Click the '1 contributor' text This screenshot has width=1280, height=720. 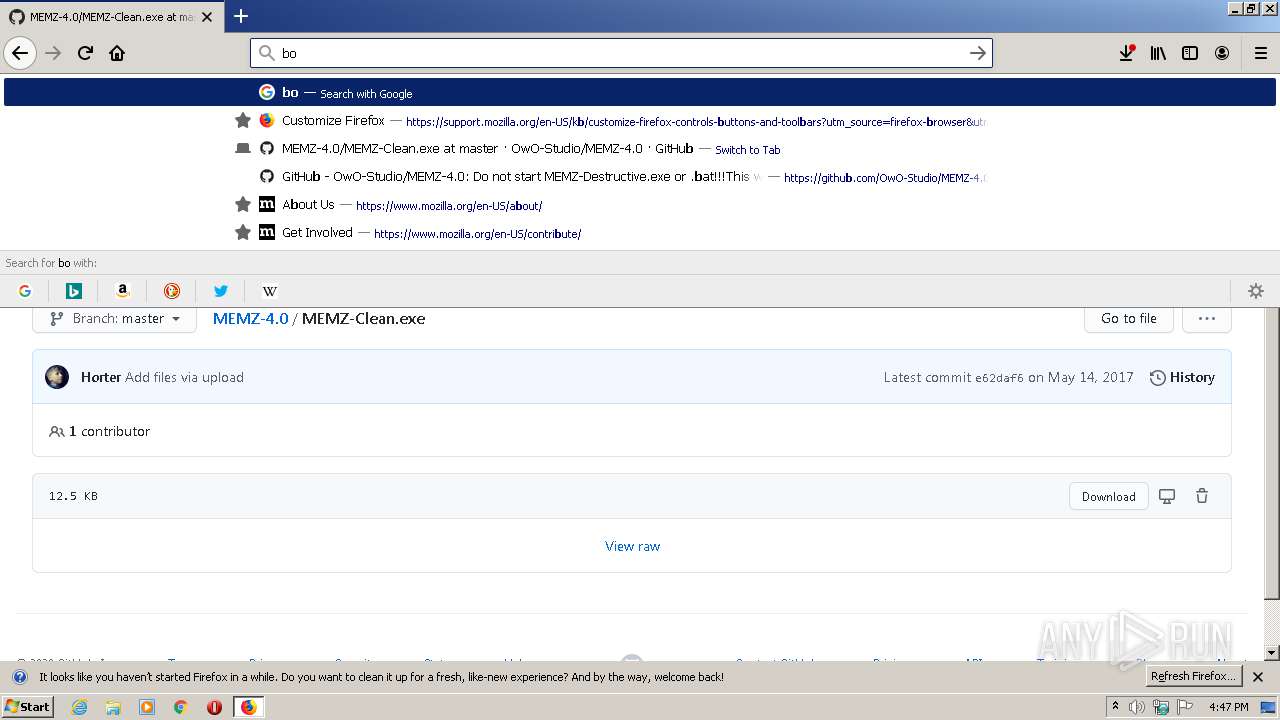point(109,431)
